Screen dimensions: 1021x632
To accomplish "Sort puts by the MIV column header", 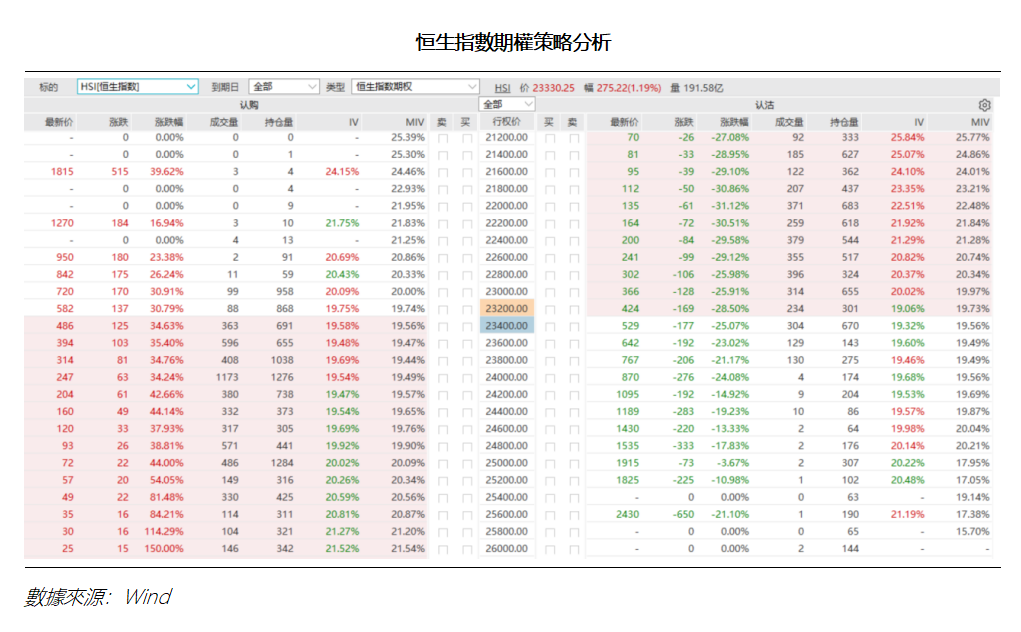I will coord(980,122).
